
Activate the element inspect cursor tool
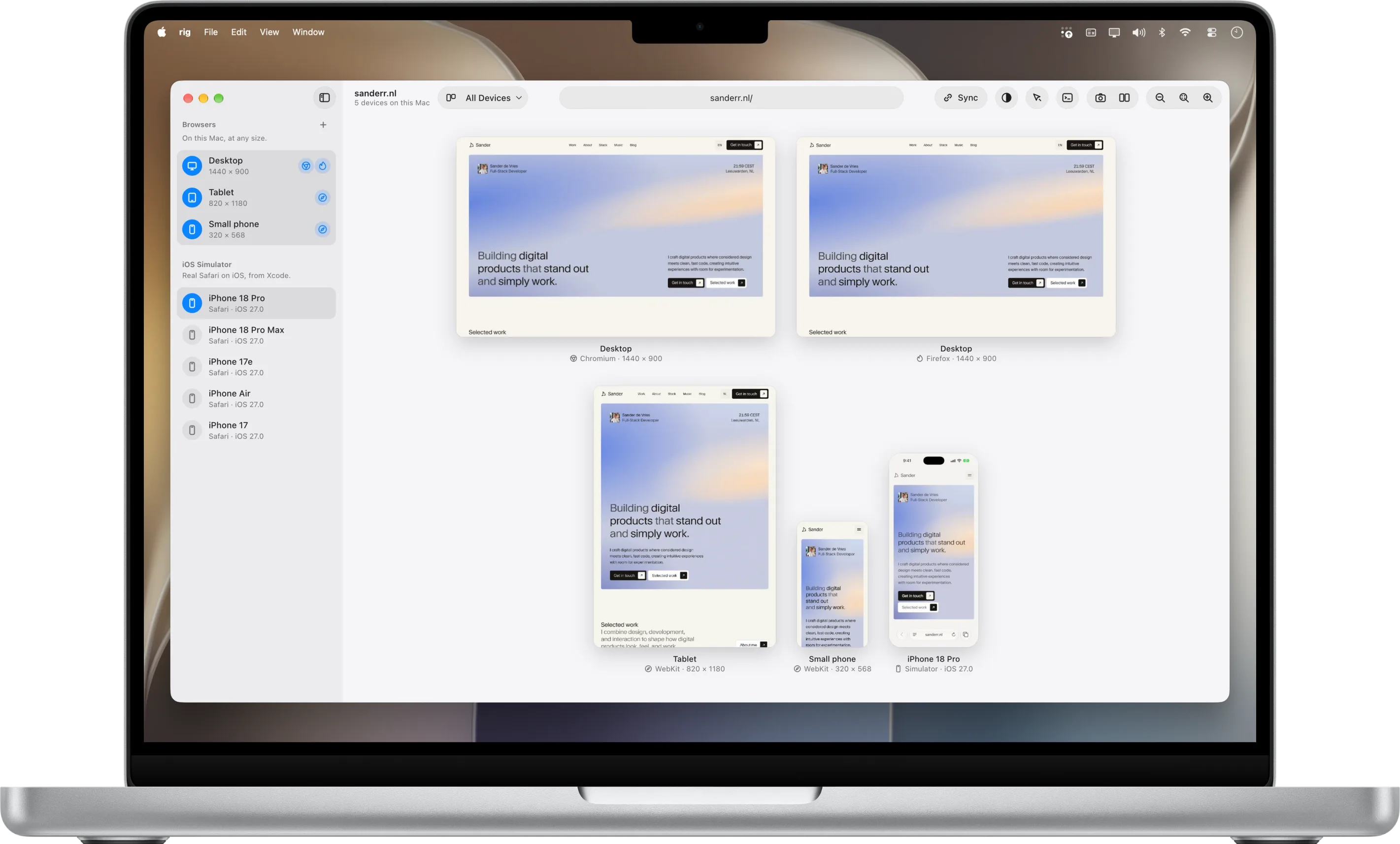[1037, 97]
